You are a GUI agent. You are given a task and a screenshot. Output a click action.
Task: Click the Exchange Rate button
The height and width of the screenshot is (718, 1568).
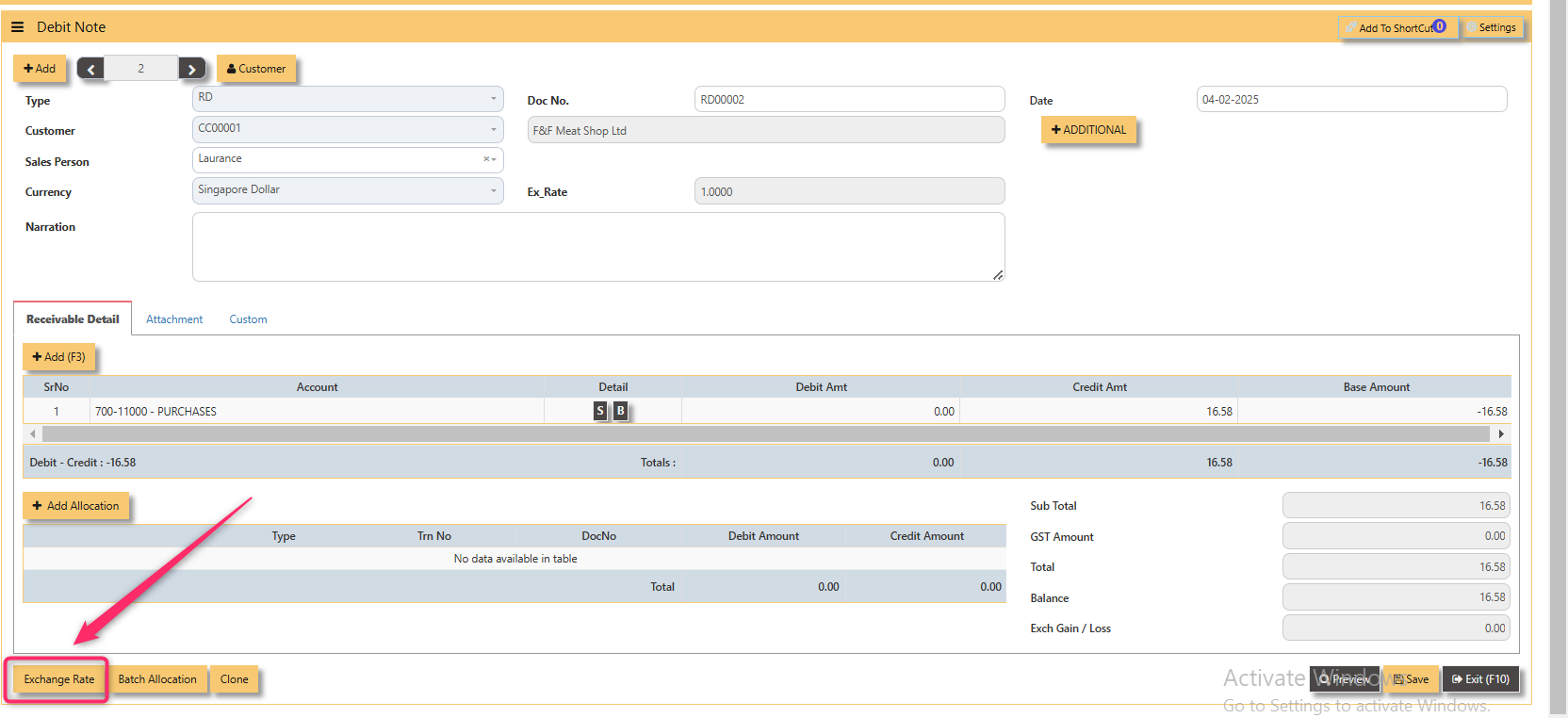pos(58,679)
